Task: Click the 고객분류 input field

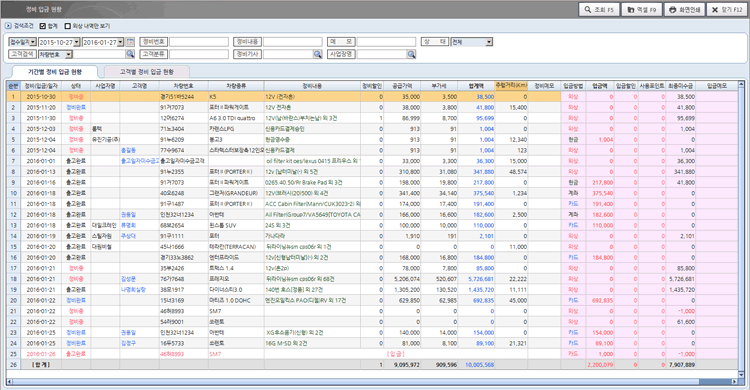Action: 199,55
